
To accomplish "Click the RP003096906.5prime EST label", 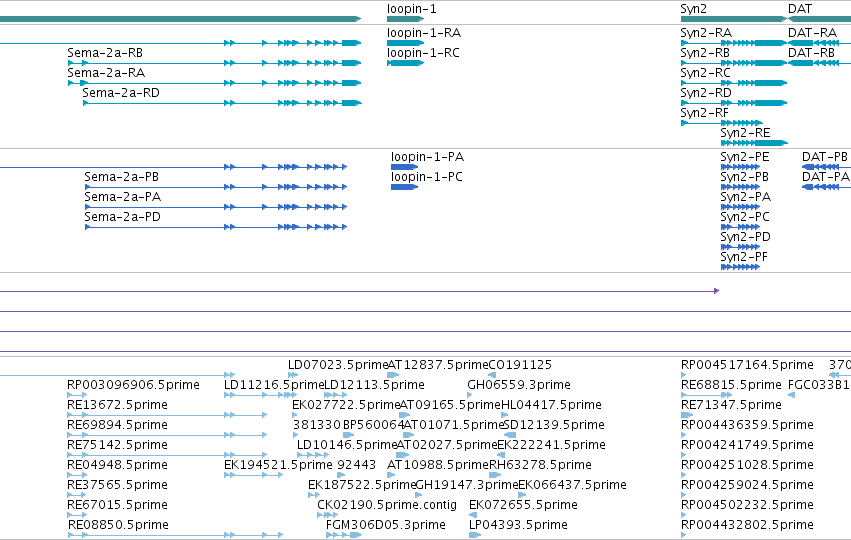I will coord(134,385).
